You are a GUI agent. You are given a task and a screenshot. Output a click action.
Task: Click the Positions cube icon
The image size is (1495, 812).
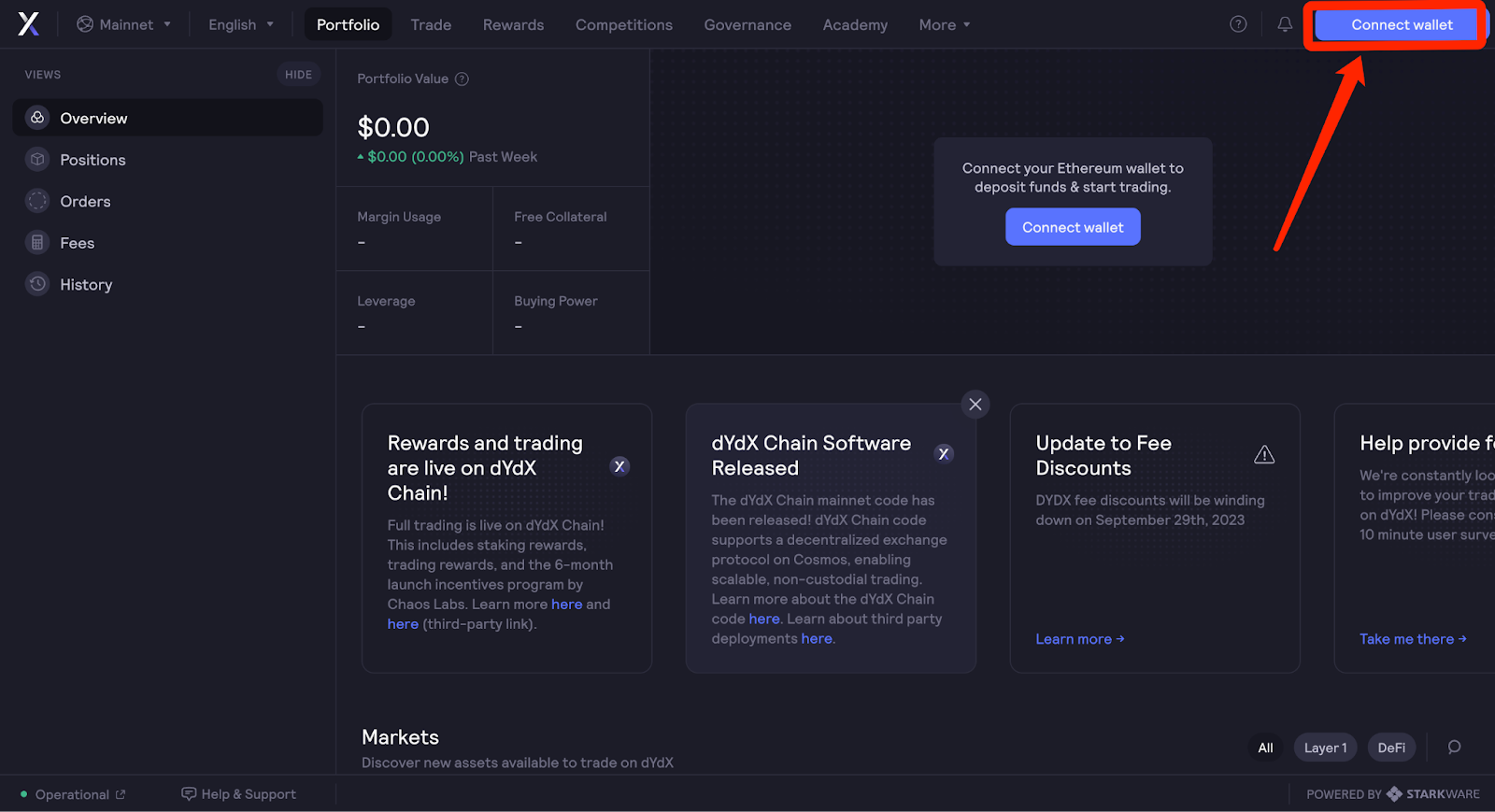[x=37, y=160]
